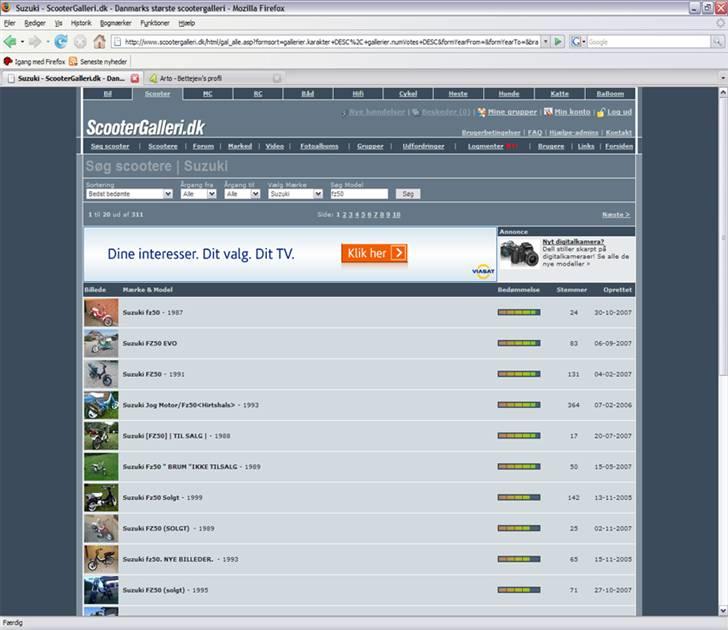Expand the Årgang fra dropdown
Screen dimensions: 728x630
[x=198, y=194]
